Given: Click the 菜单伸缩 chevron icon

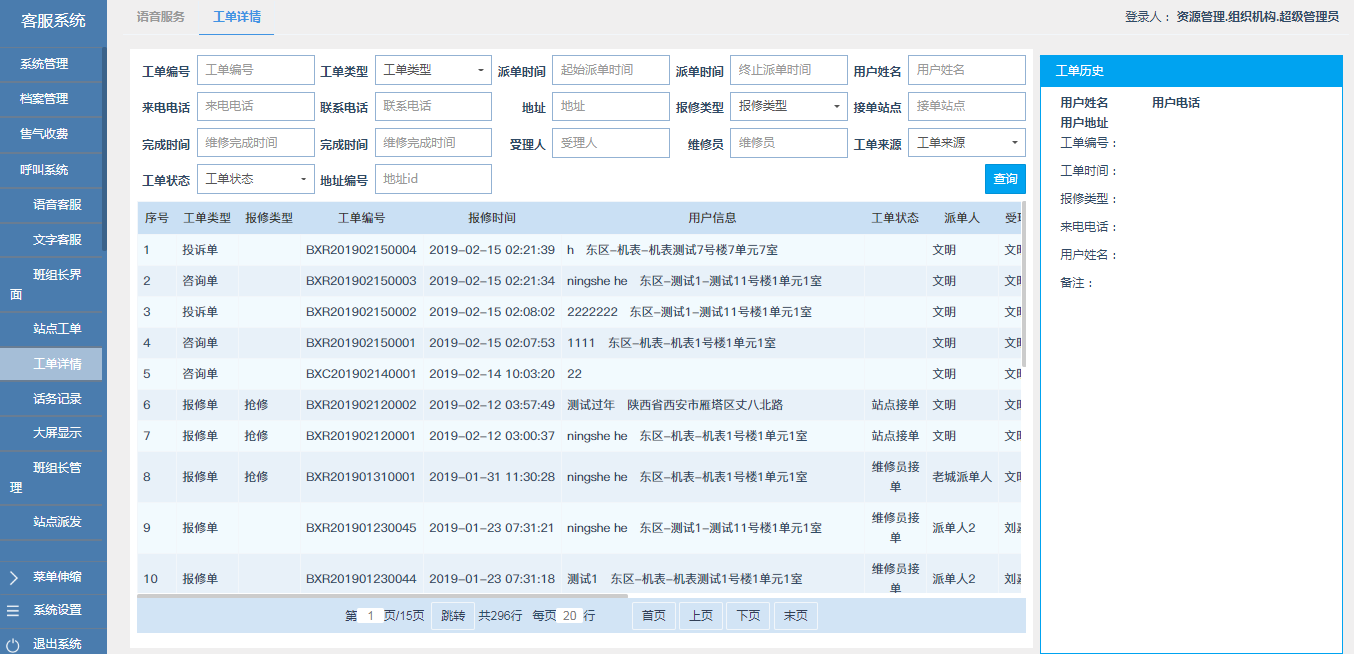Looking at the screenshot, I should (x=13, y=577).
